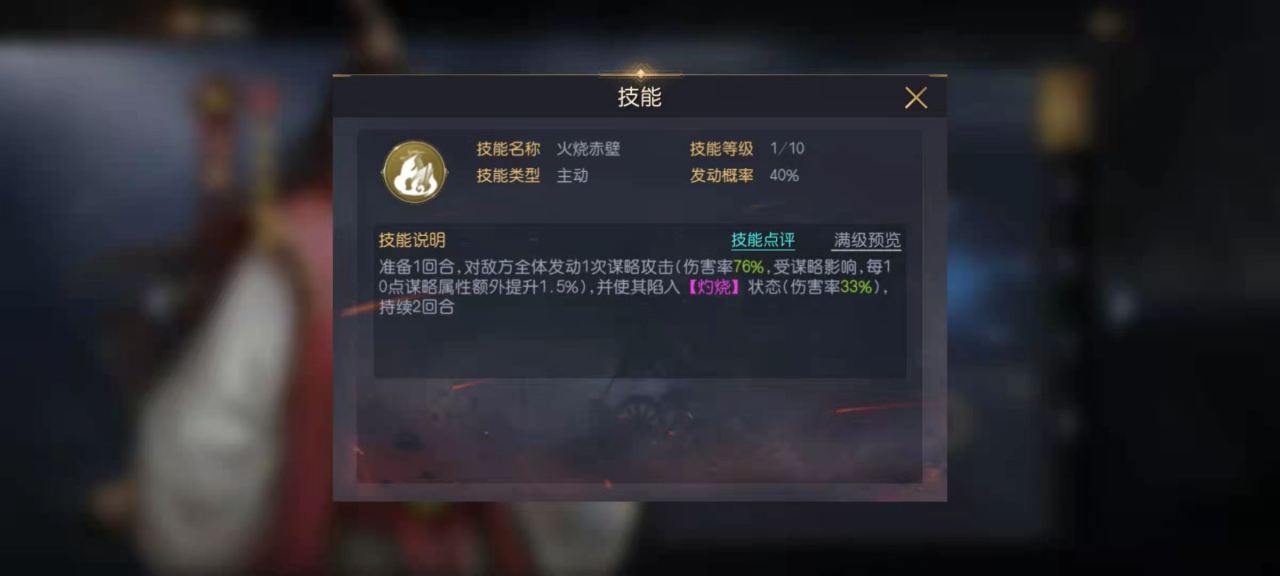Click the gold diamond ornament above title
The height and width of the screenshot is (576, 1280).
[640, 73]
